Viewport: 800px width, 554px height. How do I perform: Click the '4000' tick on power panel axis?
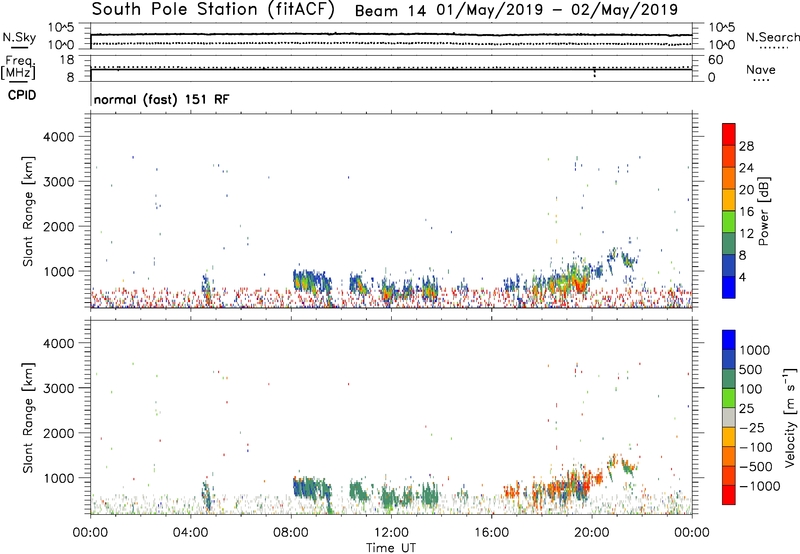58,137
